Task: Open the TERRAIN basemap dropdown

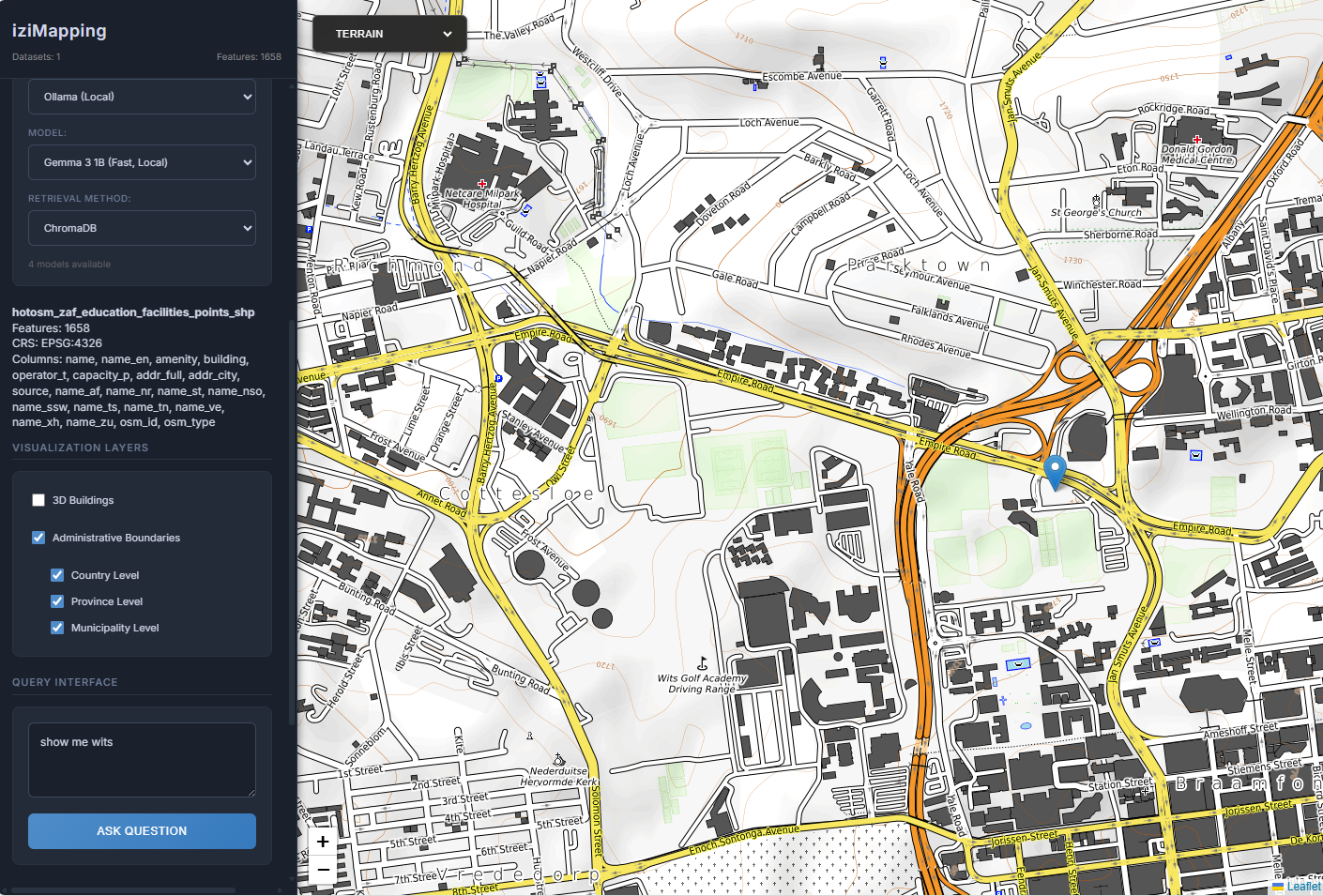Action: [x=389, y=34]
